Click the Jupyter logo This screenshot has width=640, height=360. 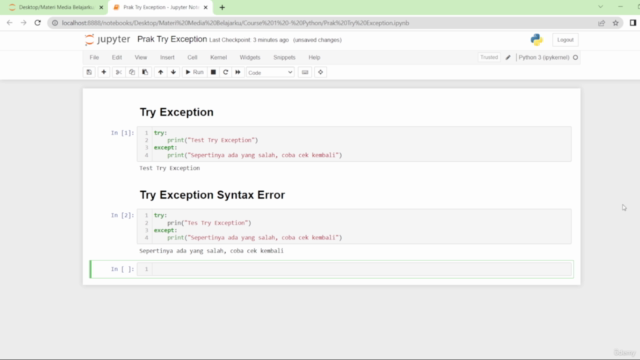[x=107, y=40]
